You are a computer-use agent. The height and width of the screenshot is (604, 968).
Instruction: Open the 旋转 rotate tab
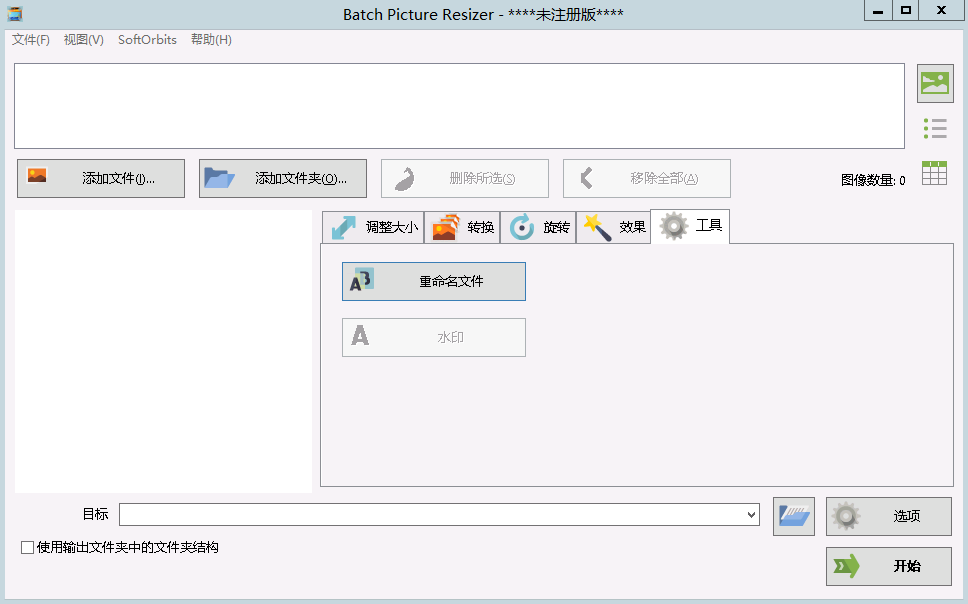[538, 227]
